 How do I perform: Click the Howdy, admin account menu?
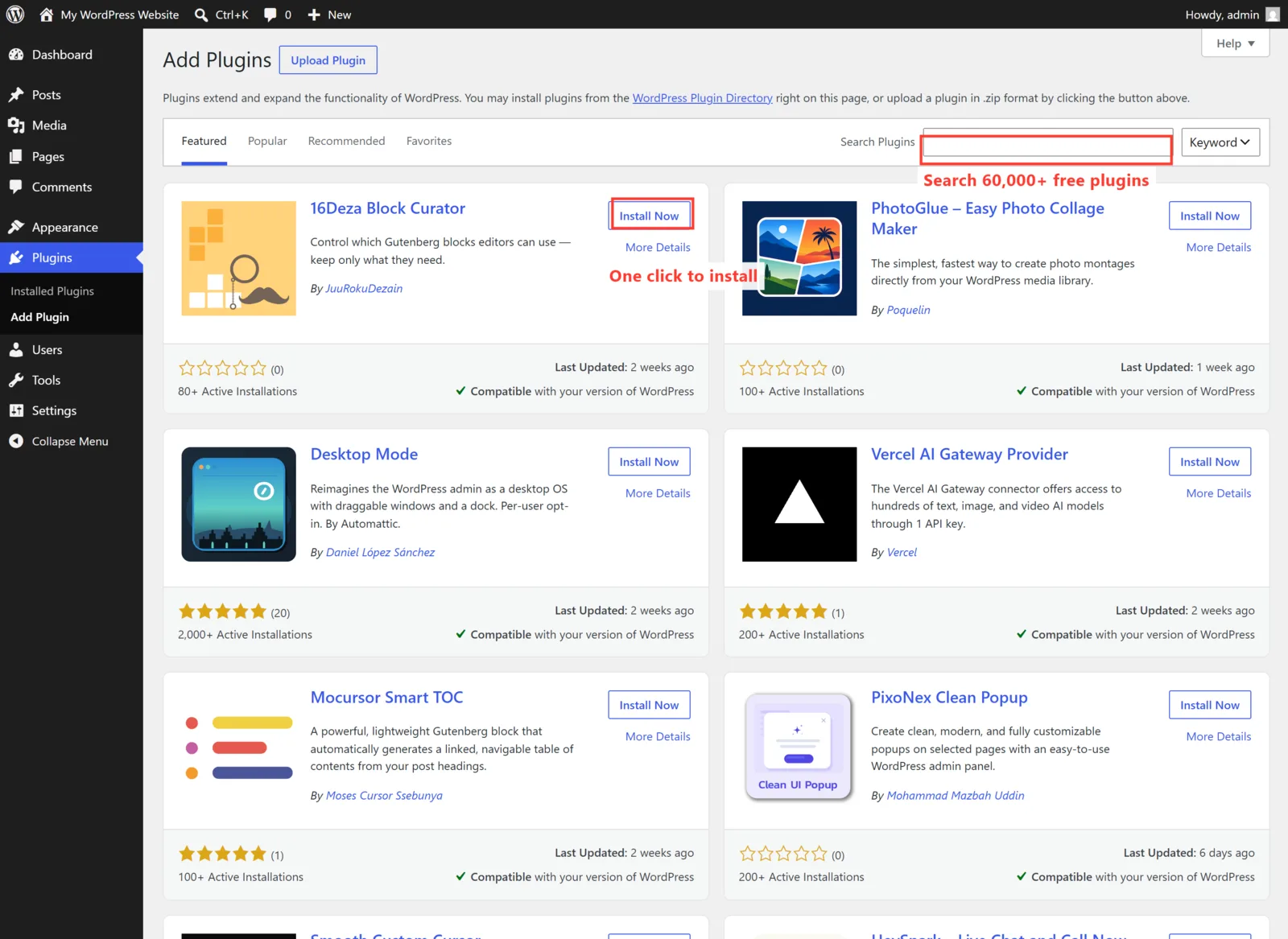[1232, 14]
